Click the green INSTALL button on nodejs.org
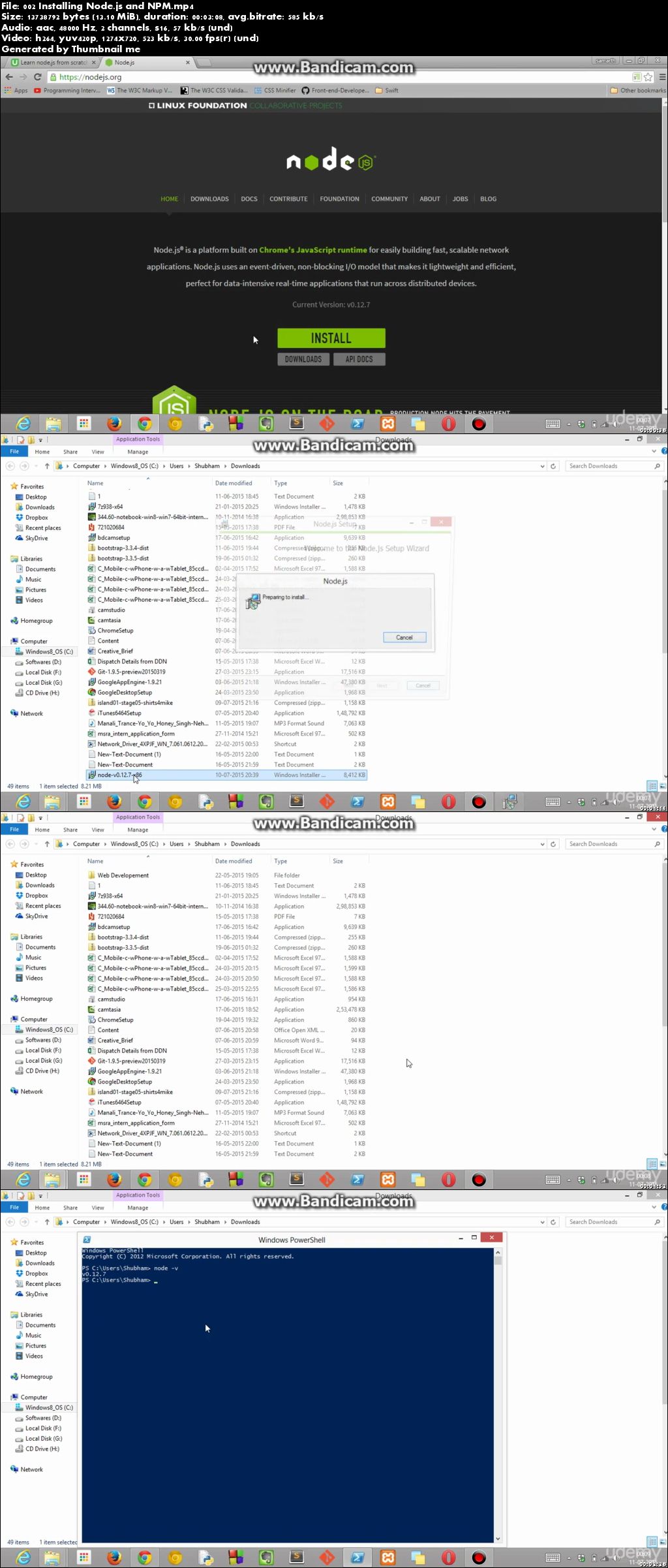Image resolution: width=668 pixels, height=1568 pixels. click(331, 338)
